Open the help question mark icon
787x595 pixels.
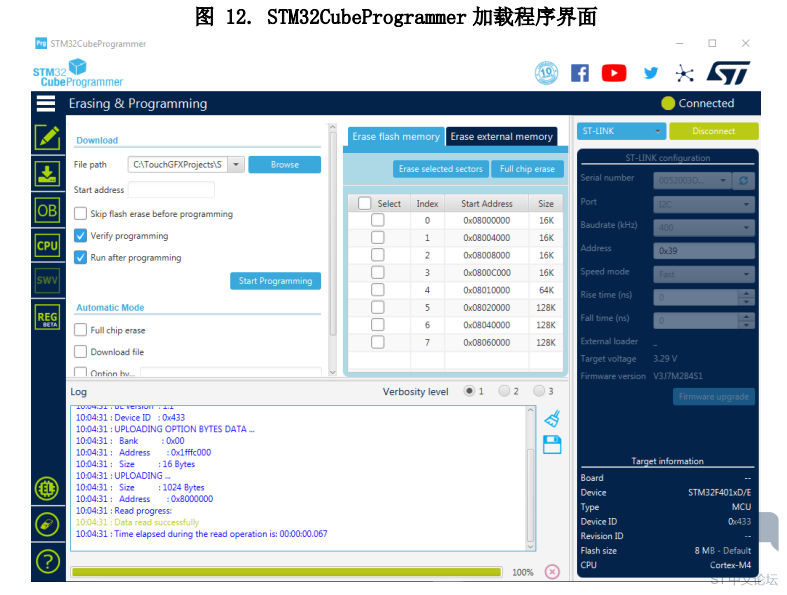click(x=47, y=560)
